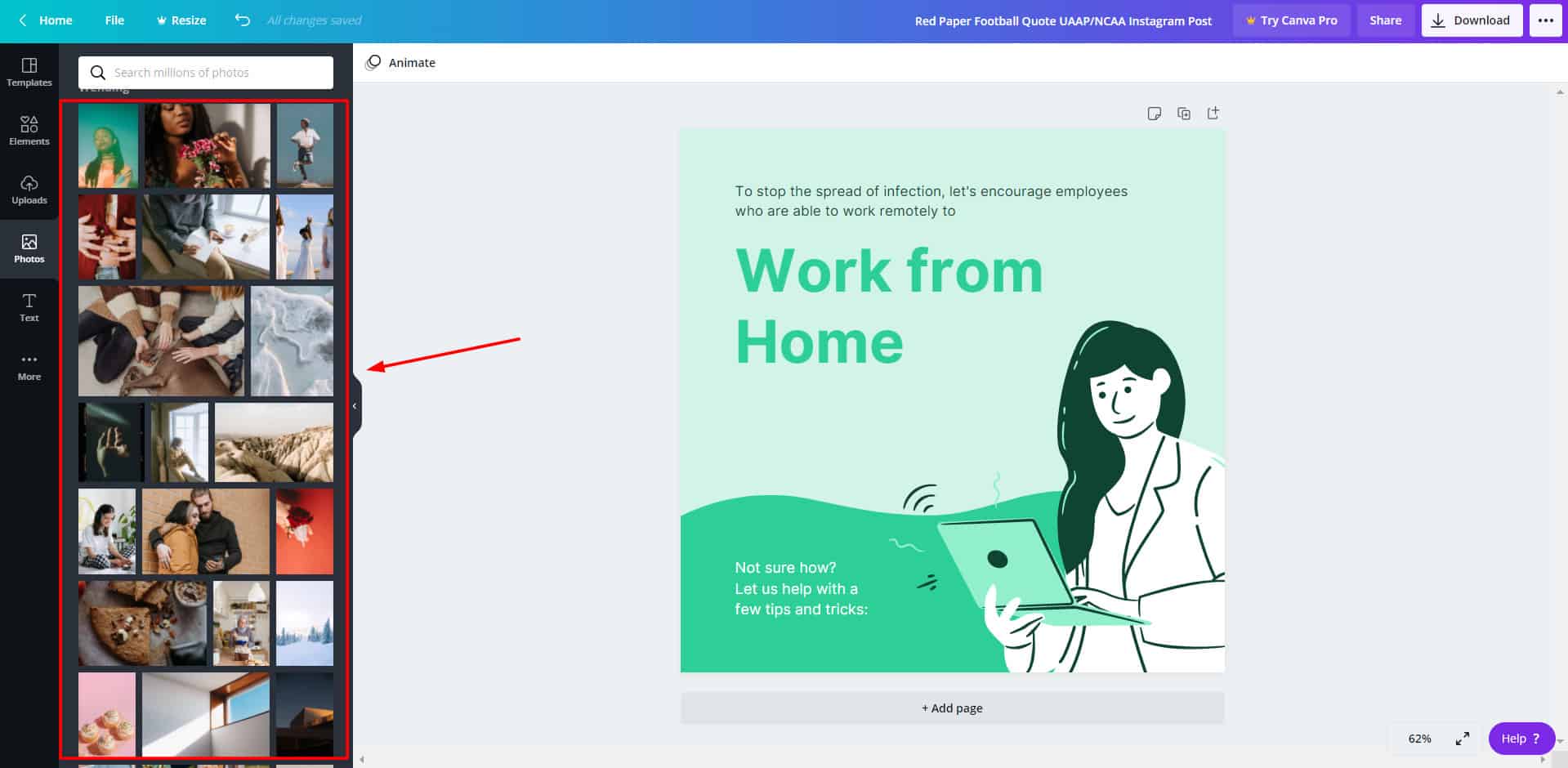Open the Text panel

[x=29, y=307]
